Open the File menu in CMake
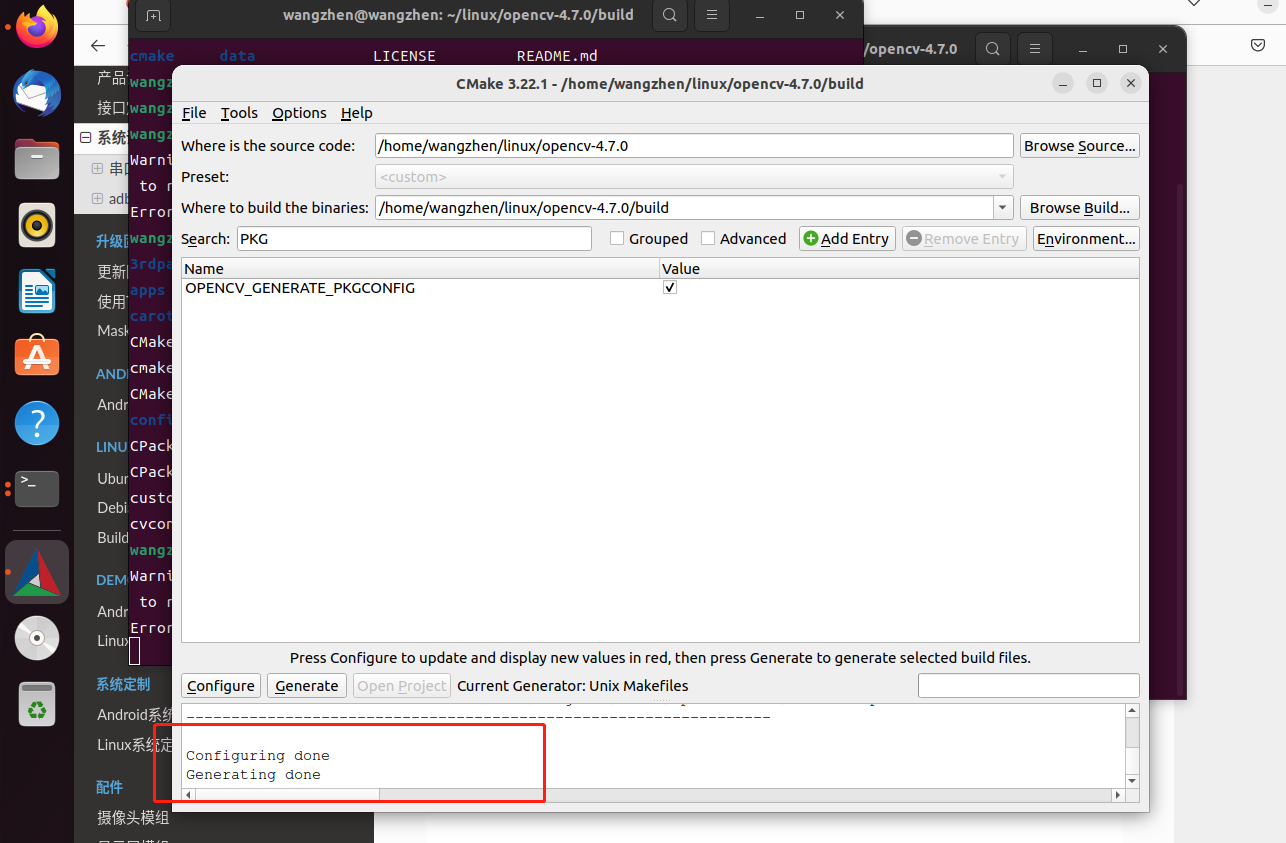1286x843 pixels. 194,113
